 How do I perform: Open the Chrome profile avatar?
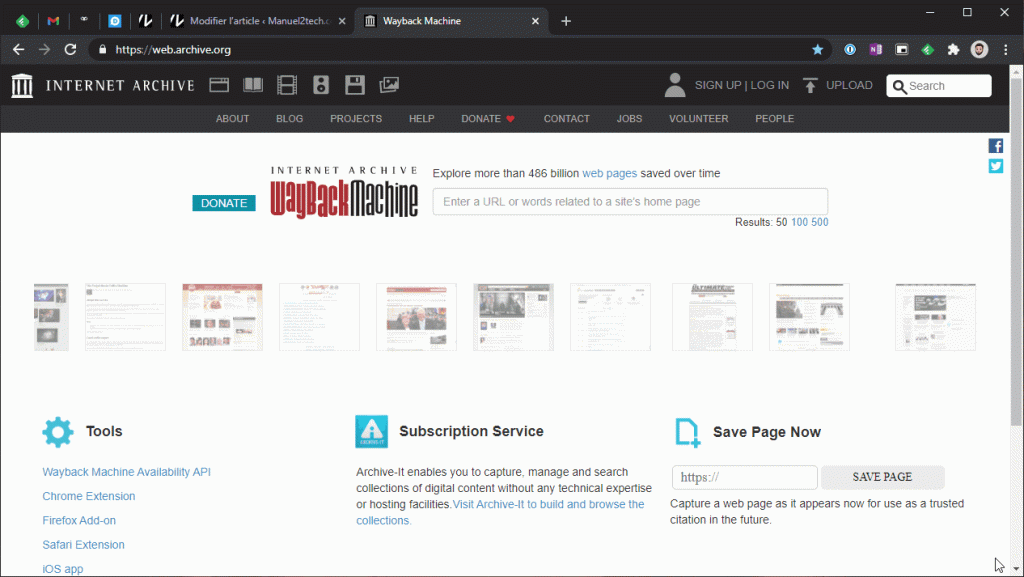click(x=979, y=50)
